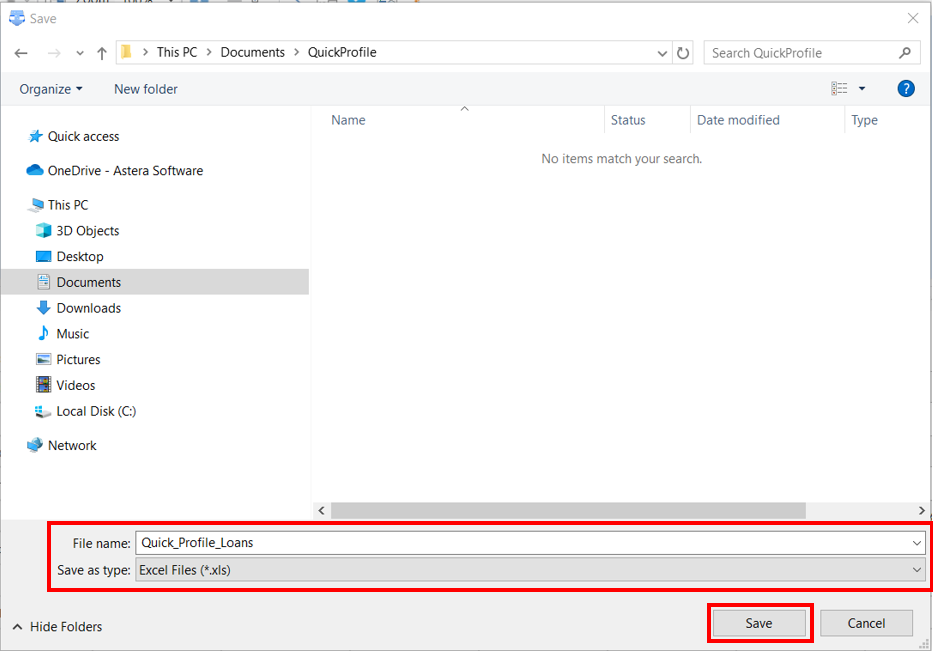The width and height of the screenshot is (933, 653).
Task: Select Local Disk (C:) drive
Action: (x=95, y=411)
